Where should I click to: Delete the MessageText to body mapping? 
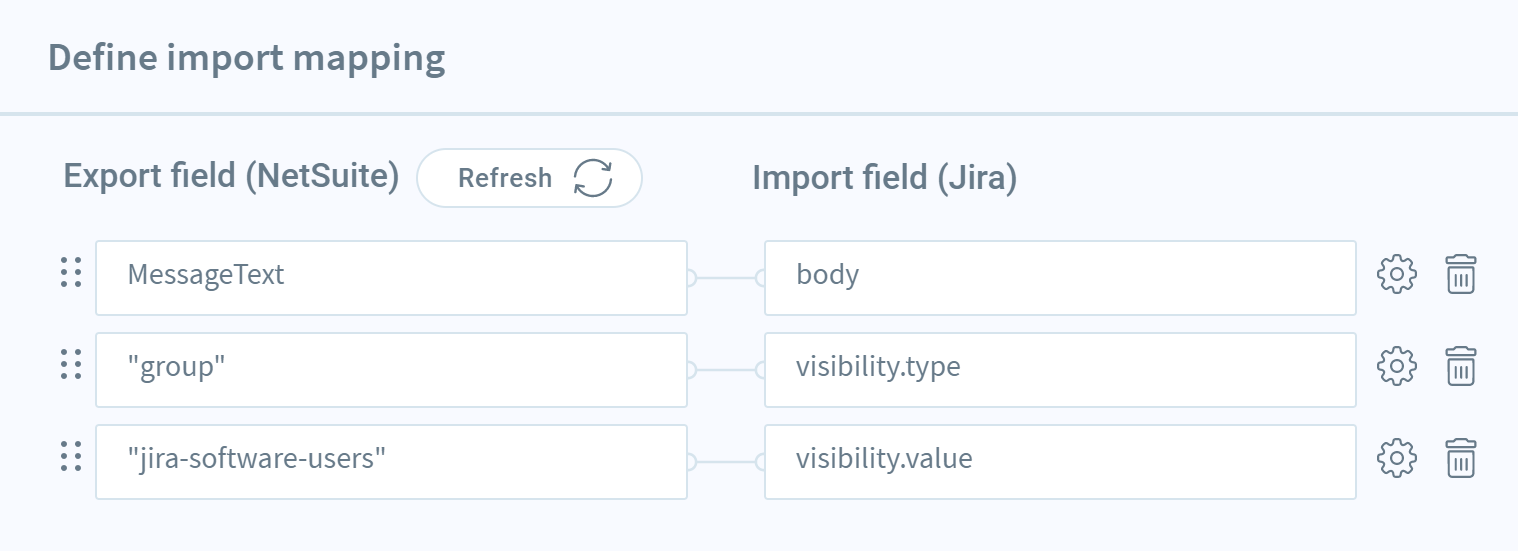1461,275
